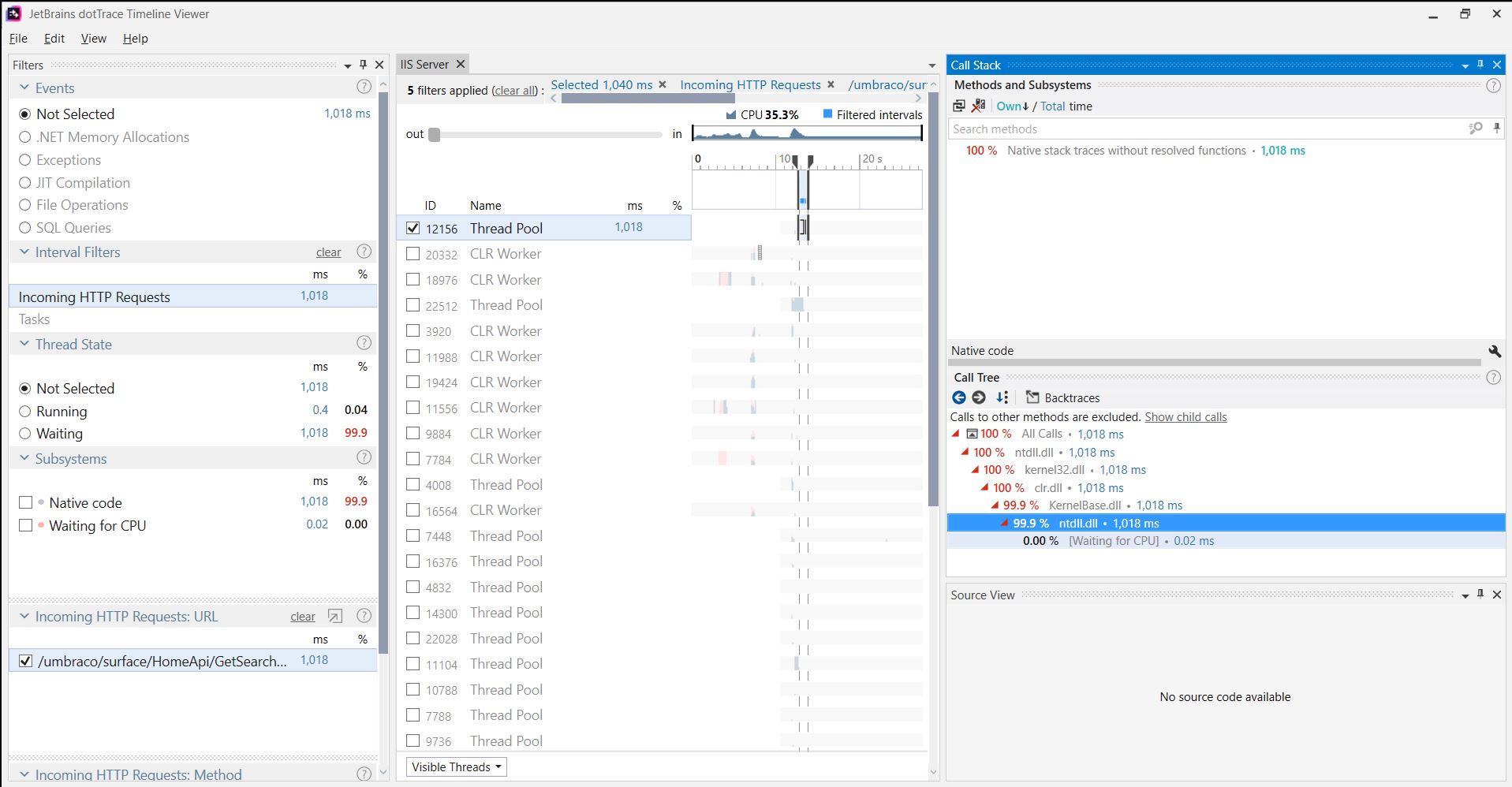Collapse the Events filter section

(x=24, y=88)
